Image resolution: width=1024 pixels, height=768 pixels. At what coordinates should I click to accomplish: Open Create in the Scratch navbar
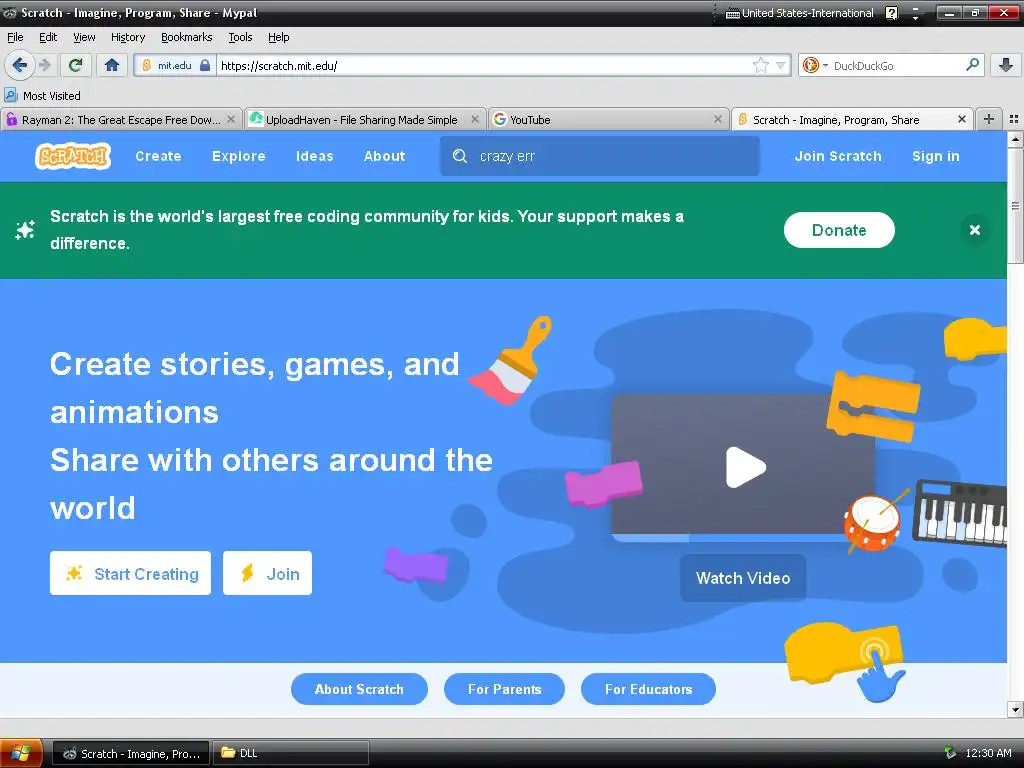[x=158, y=156]
